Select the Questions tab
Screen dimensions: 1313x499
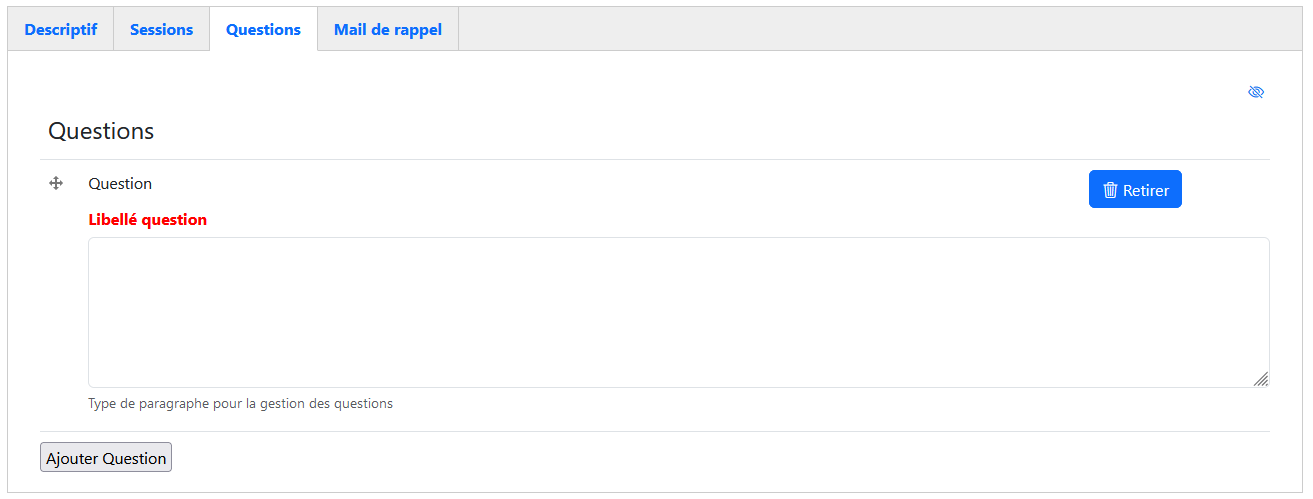click(263, 29)
